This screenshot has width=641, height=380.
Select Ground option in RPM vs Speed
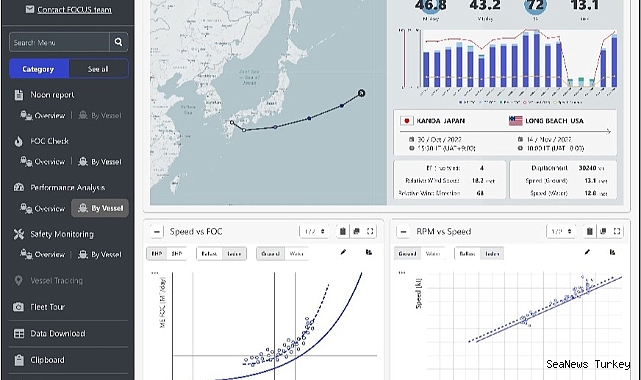[x=407, y=254]
